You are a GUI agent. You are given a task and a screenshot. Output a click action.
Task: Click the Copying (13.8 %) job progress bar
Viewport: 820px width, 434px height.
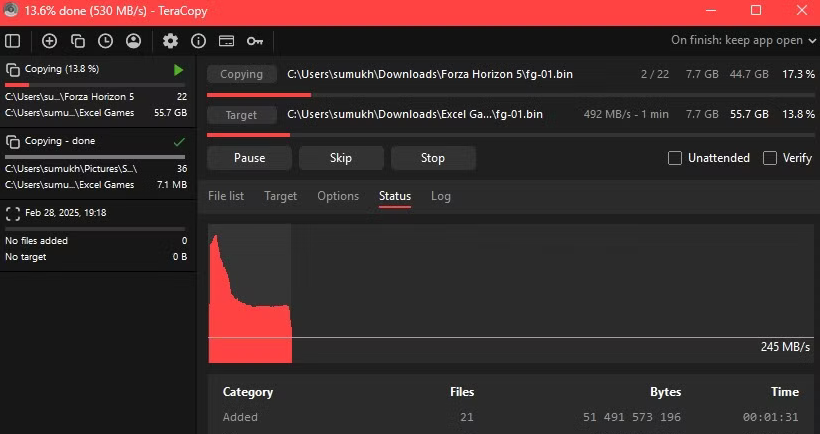[95, 85]
